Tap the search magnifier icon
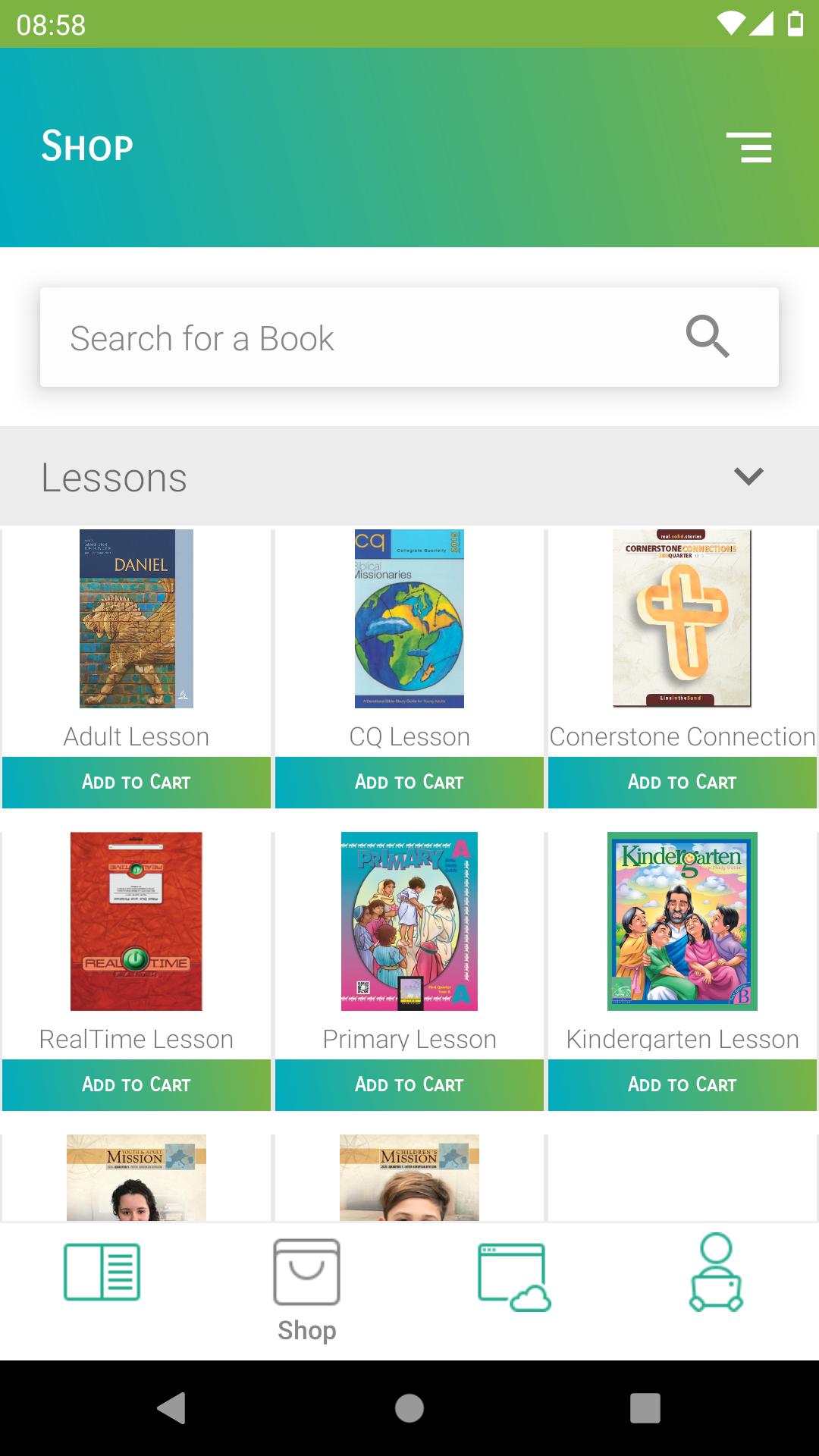This screenshot has width=819, height=1456. 708,337
